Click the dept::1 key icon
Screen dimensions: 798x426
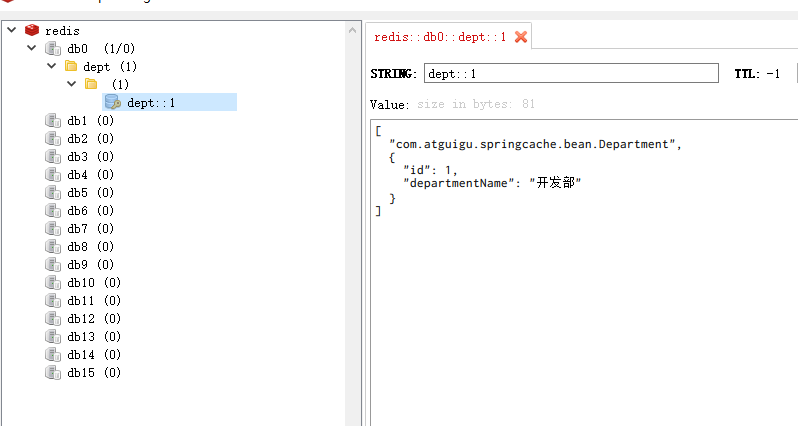tap(112, 102)
